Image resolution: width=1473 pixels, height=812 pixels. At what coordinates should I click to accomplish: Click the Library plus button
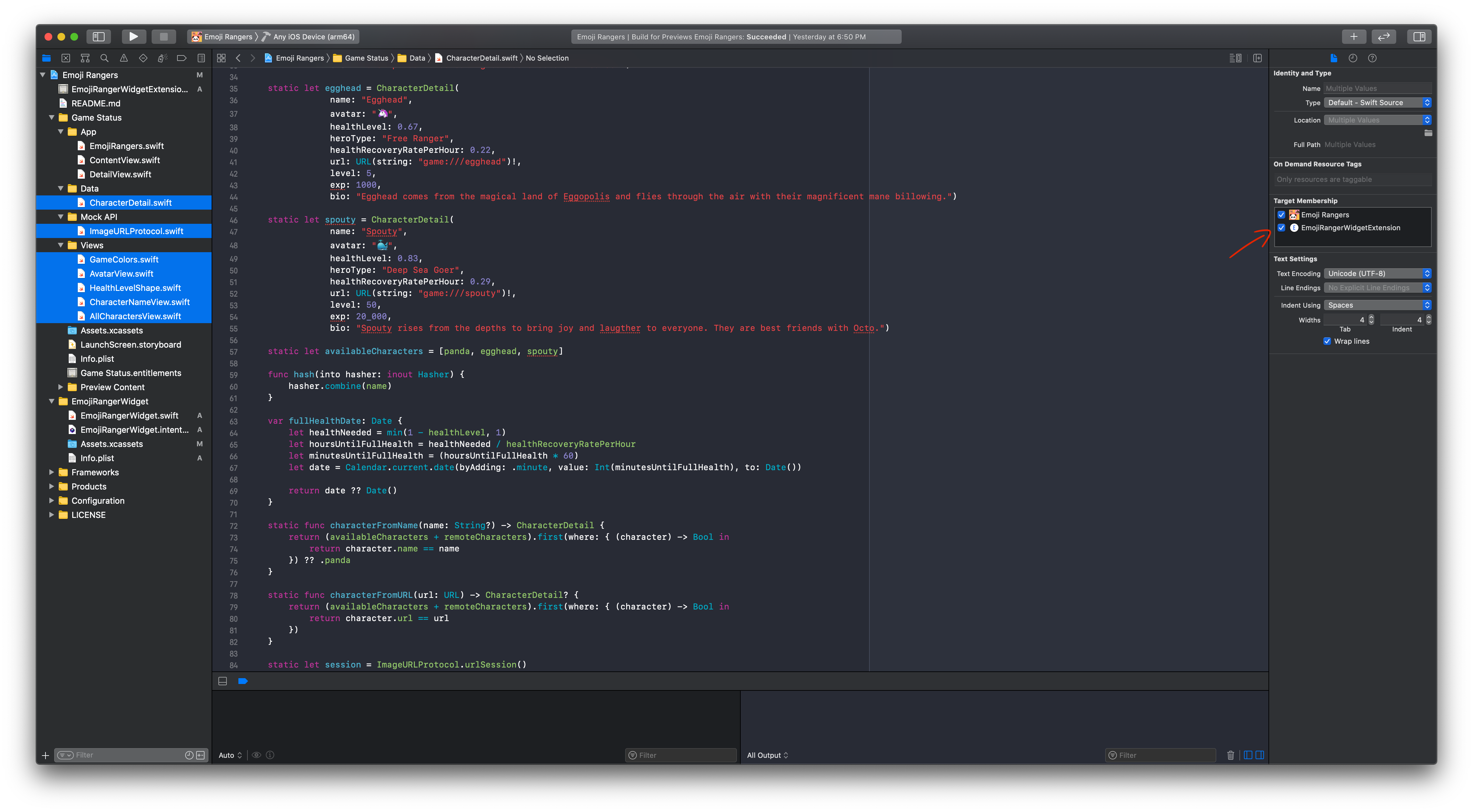[x=1354, y=36]
